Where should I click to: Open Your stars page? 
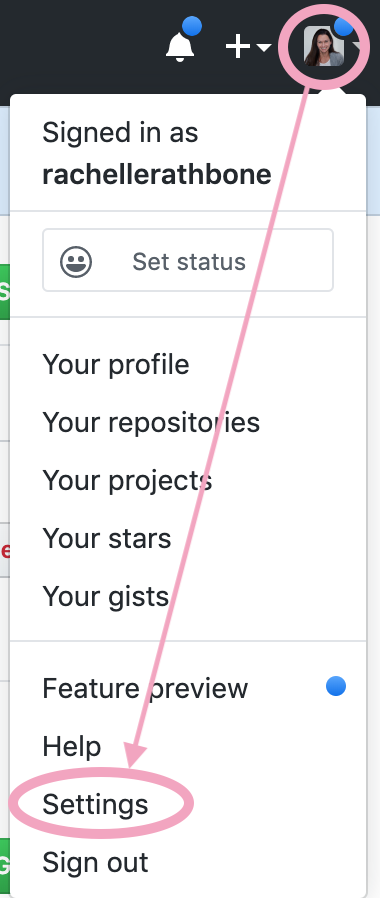pyautogui.click(x=188, y=538)
